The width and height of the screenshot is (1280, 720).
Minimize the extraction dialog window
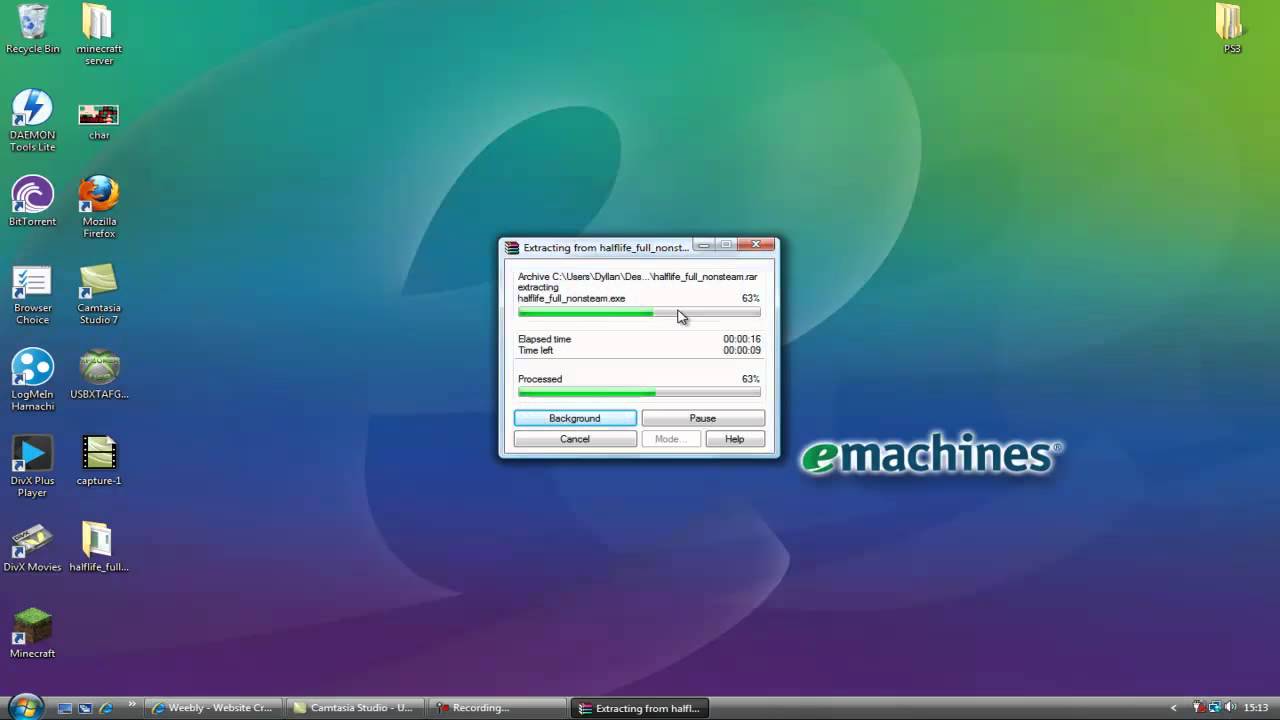703,244
